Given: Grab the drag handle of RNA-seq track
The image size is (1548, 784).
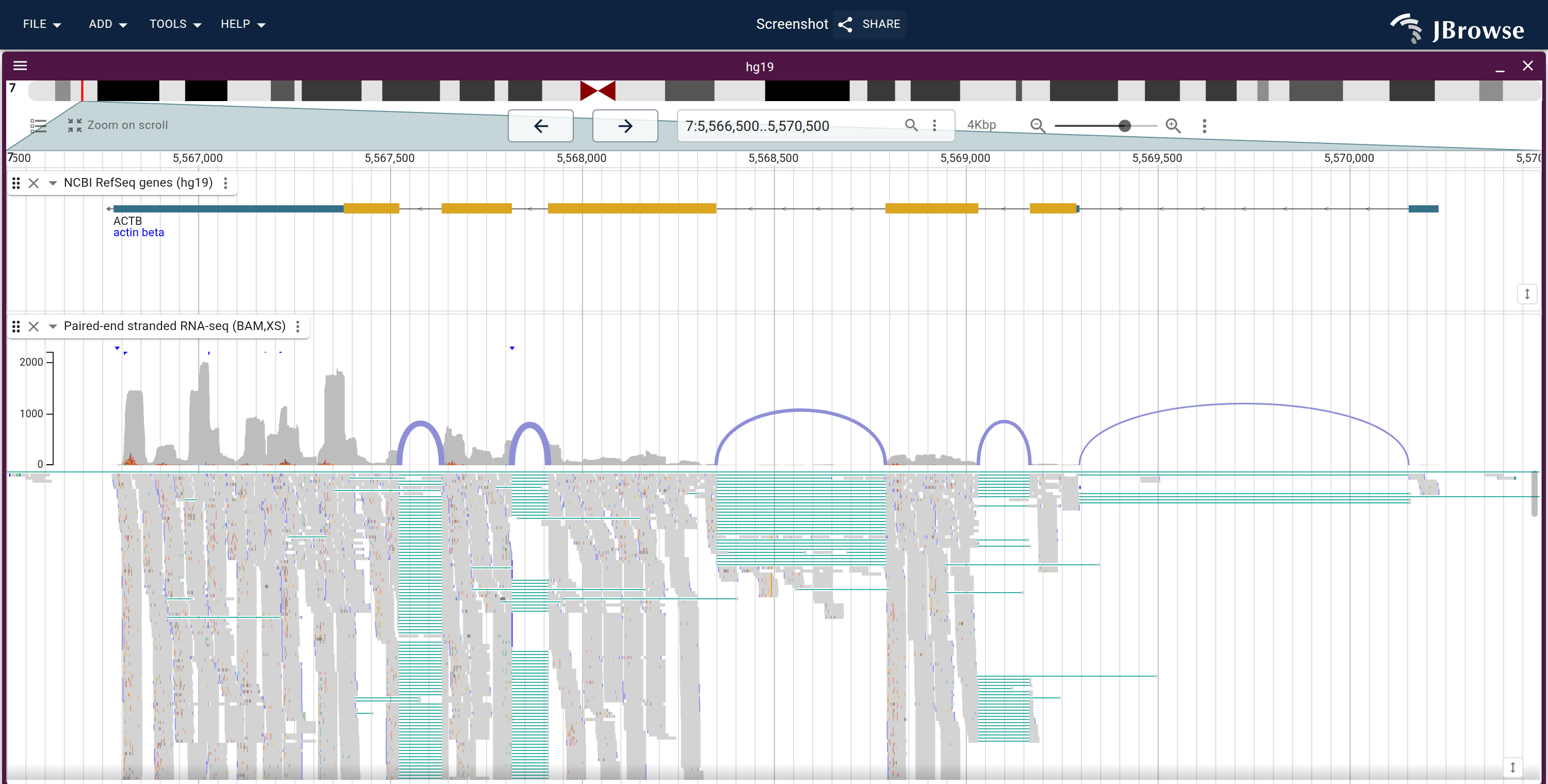Looking at the screenshot, I should (16, 326).
